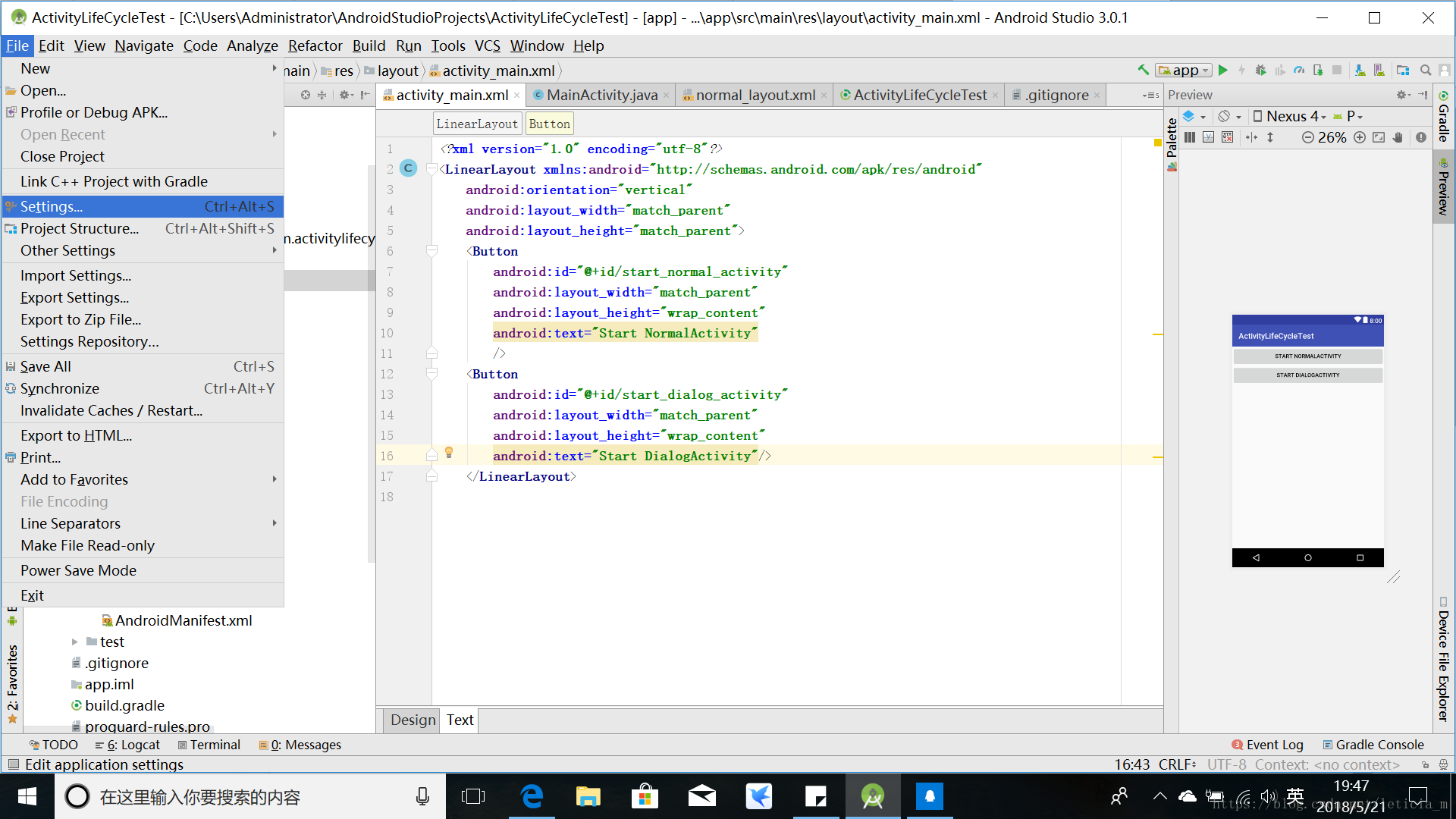1456x819 pixels.
Task: Toggle Power Save Mode in File menu
Action: pyautogui.click(x=143, y=570)
